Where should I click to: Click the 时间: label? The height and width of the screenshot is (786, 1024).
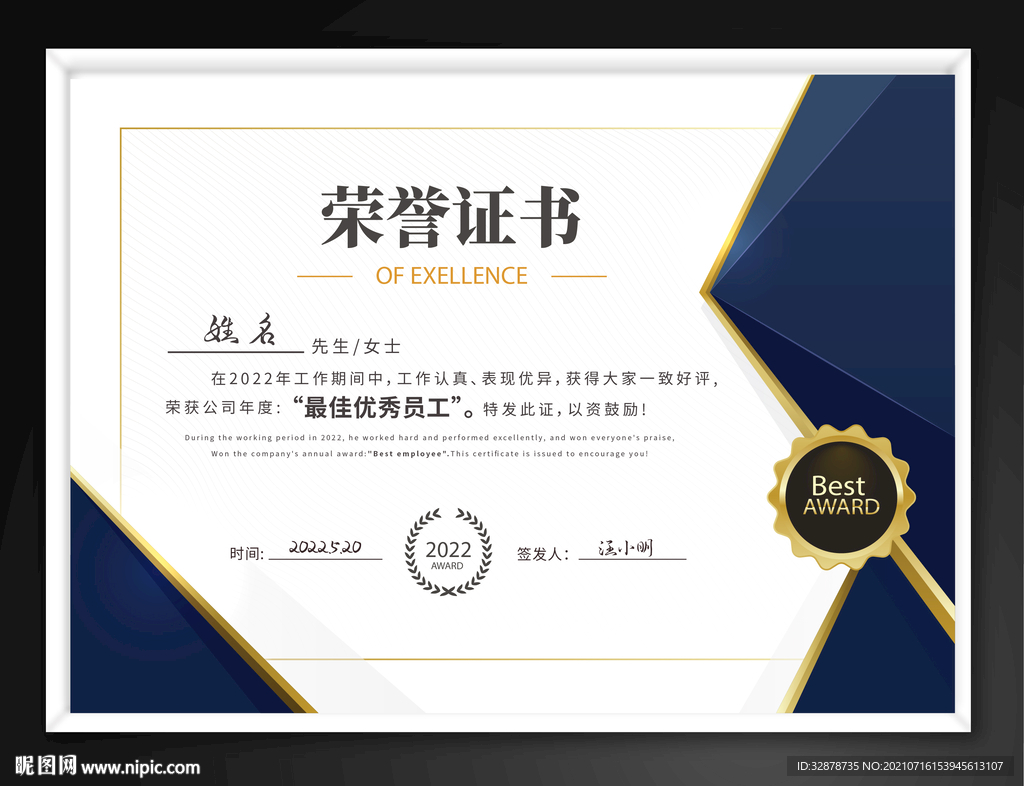click(247, 554)
